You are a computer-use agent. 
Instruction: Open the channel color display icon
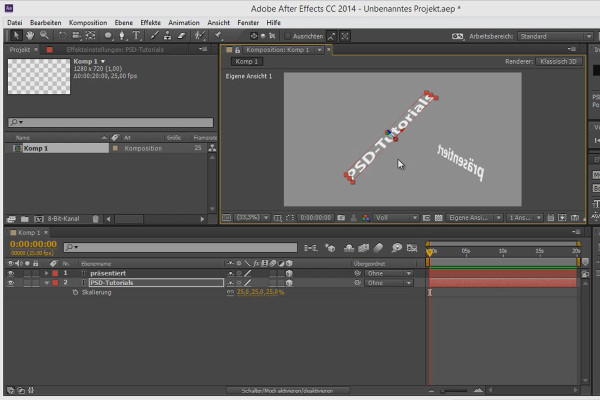pyautogui.click(x=365, y=218)
